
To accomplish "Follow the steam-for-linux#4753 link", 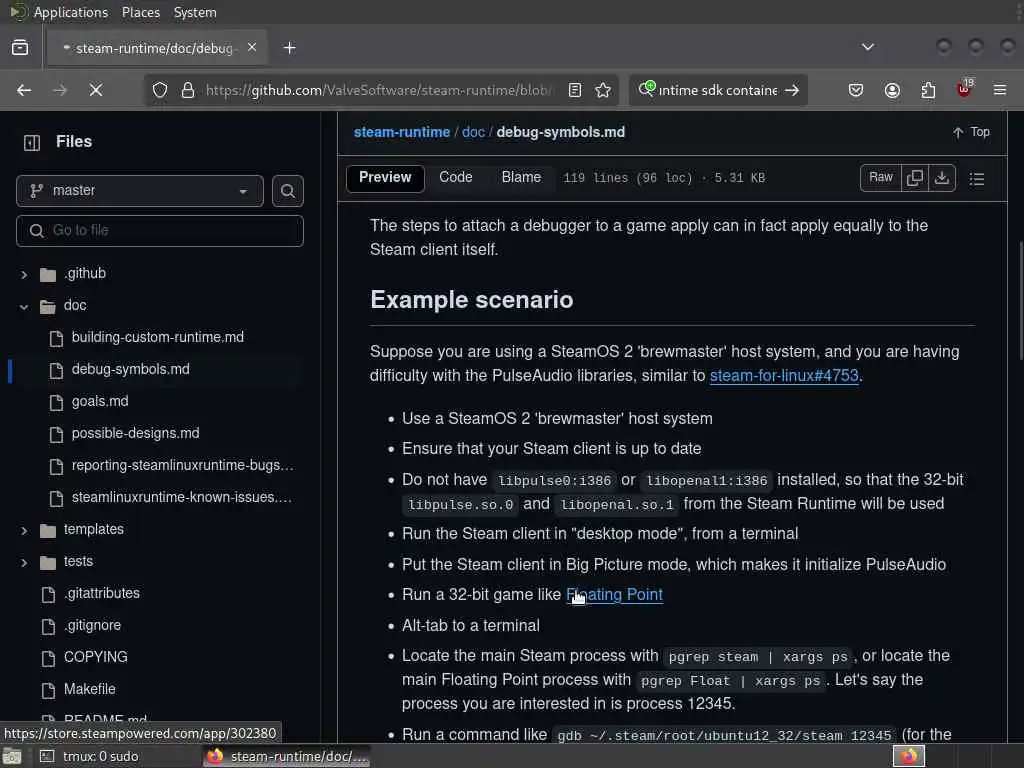I will click(x=784, y=376).
